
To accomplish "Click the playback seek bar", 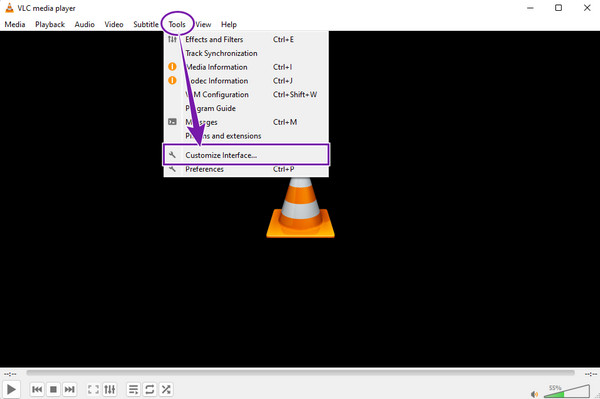I will click(x=300, y=373).
